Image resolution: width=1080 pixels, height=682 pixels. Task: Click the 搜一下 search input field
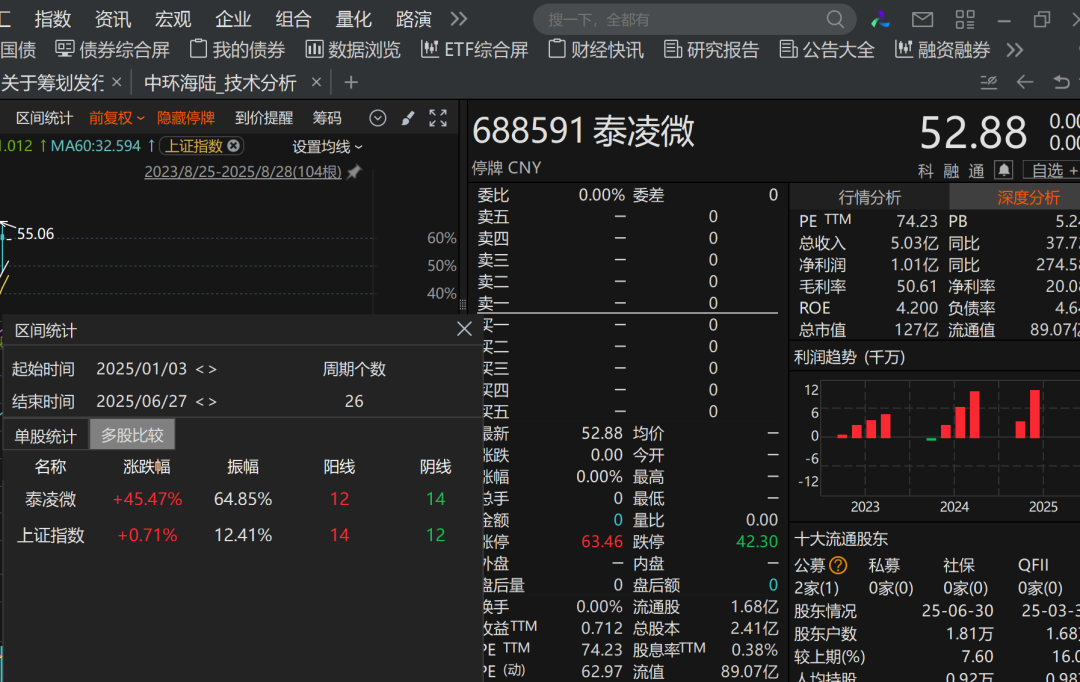(680, 19)
